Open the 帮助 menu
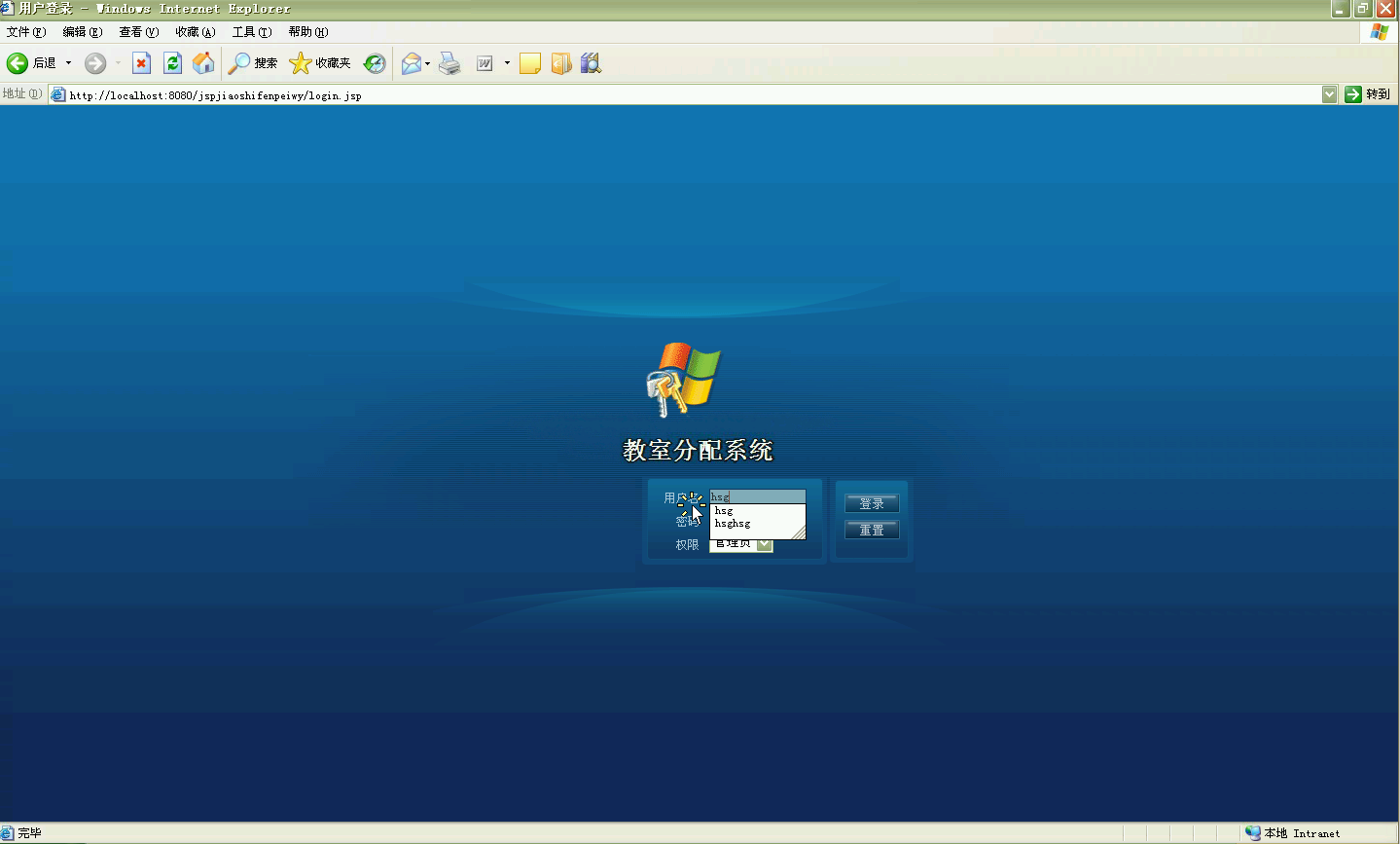 pos(308,32)
